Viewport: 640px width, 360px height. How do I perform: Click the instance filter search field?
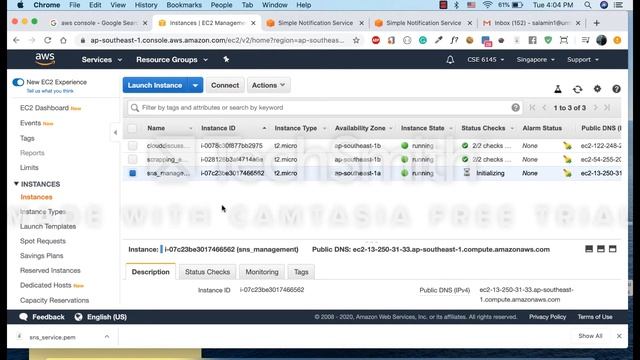coord(324,108)
